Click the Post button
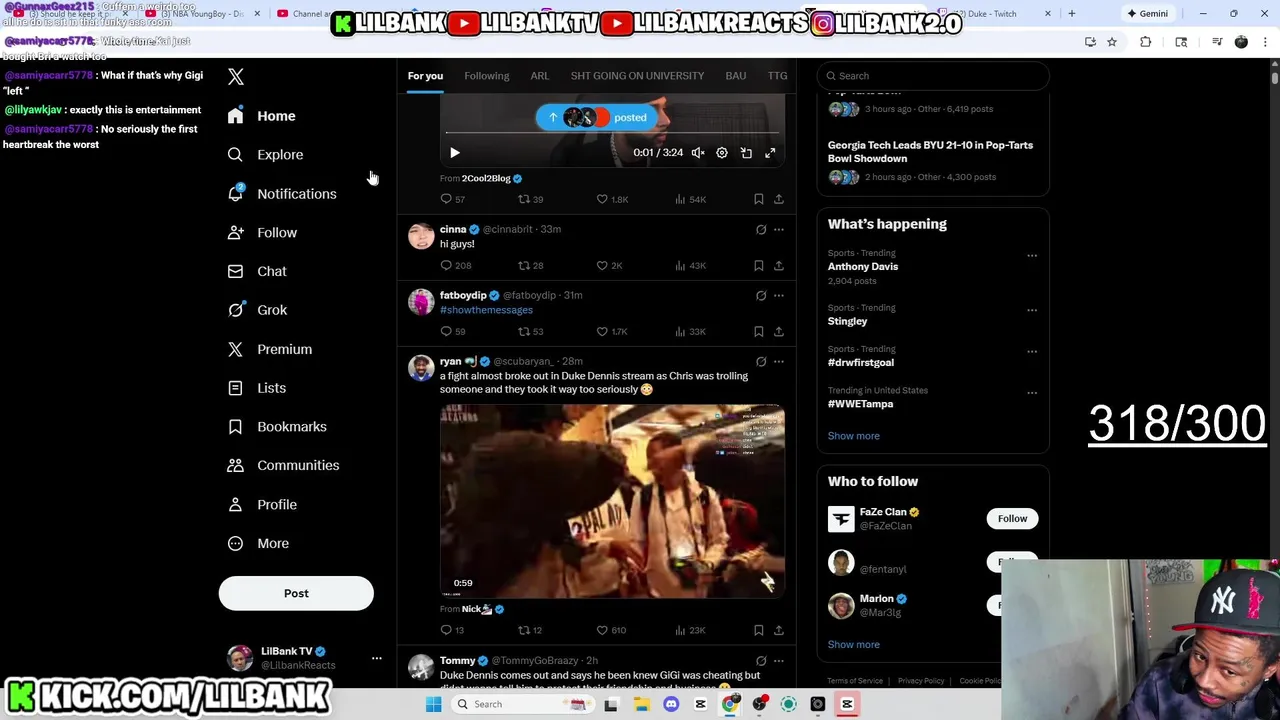The image size is (1280, 720). tap(296, 593)
